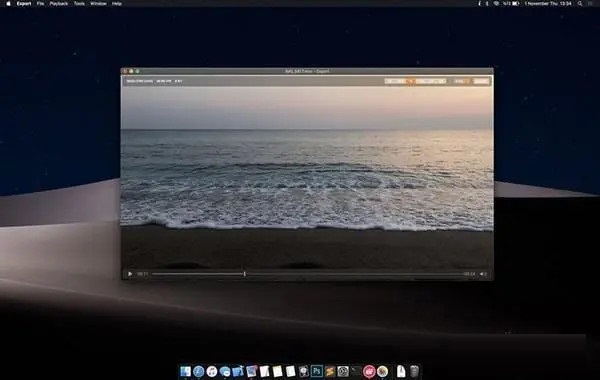The height and width of the screenshot is (380, 600).
Task: Open the pink round app in the dock
Action: pos(369,371)
